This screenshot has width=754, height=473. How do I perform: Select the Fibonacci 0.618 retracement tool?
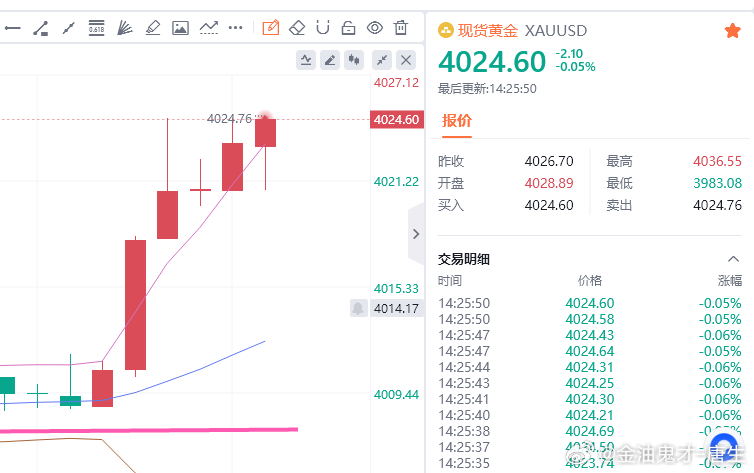click(x=97, y=28)
